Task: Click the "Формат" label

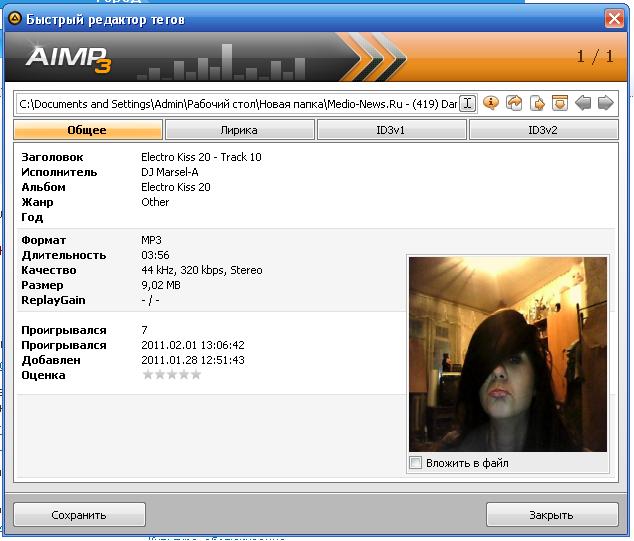Action: tap(43, 240)
